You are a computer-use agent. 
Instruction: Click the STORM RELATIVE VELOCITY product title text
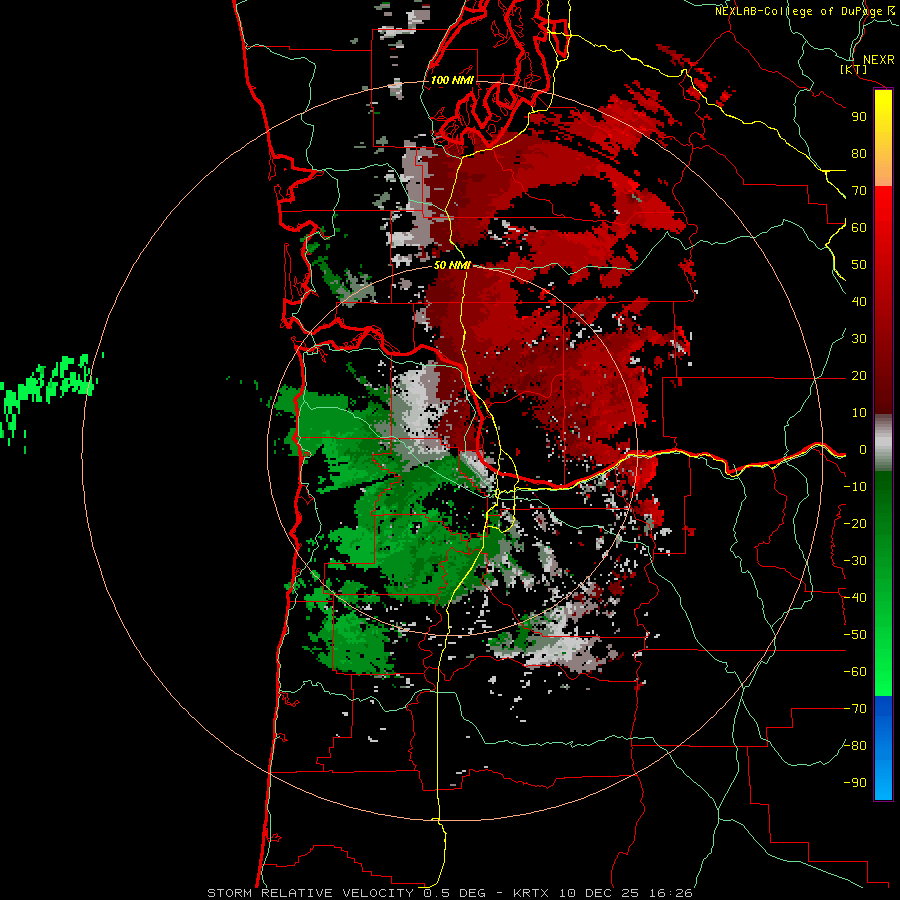point(313,893)
